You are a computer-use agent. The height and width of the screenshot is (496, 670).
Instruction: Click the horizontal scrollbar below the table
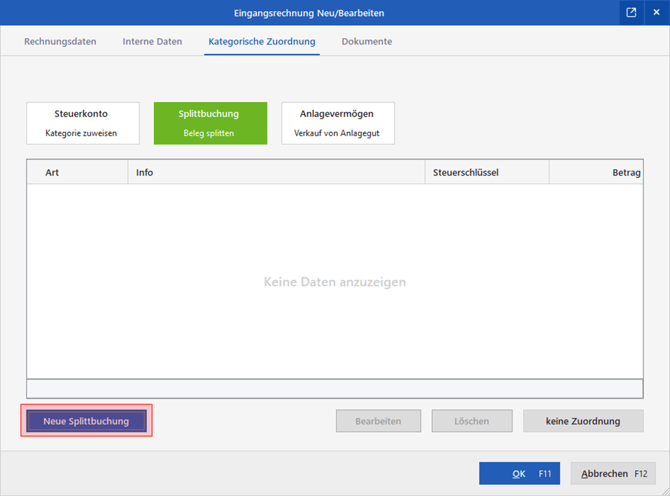tap(334, 388)
